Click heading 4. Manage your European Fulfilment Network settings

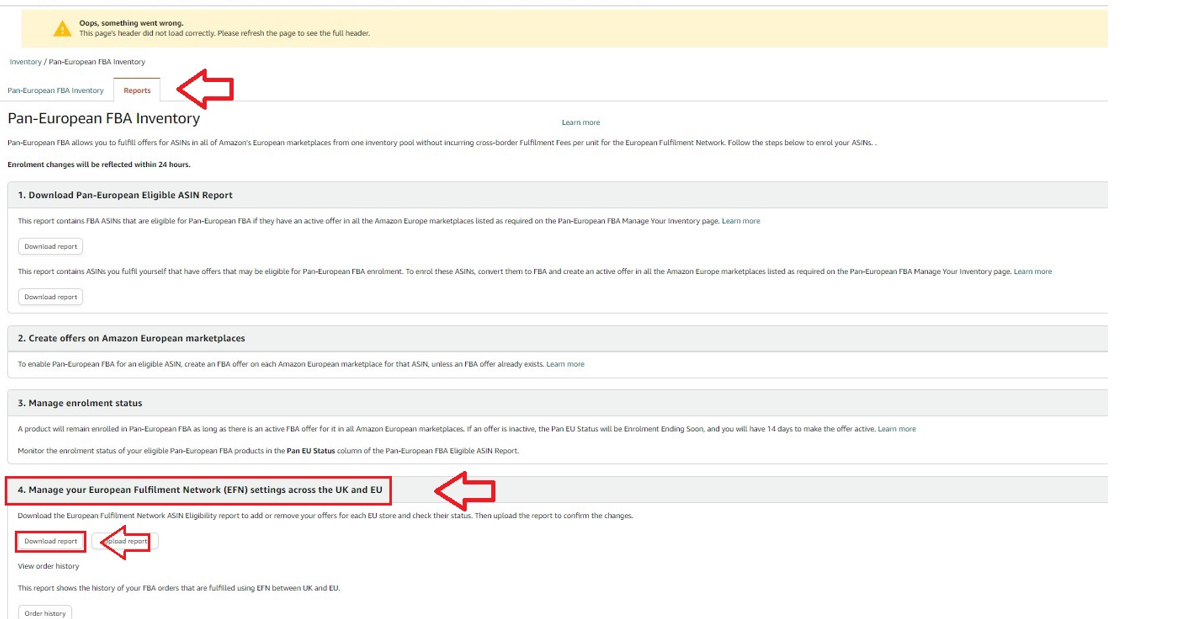pyautogui.click(x=200, y=490)
